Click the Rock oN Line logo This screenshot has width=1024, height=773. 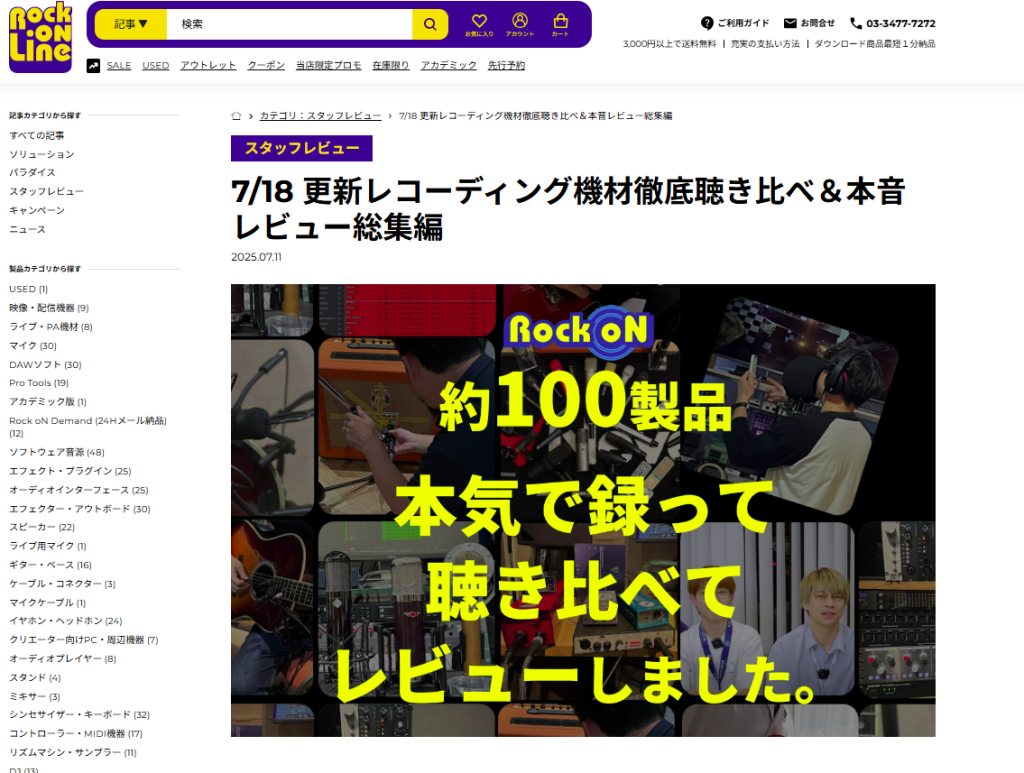click(40, 37)
